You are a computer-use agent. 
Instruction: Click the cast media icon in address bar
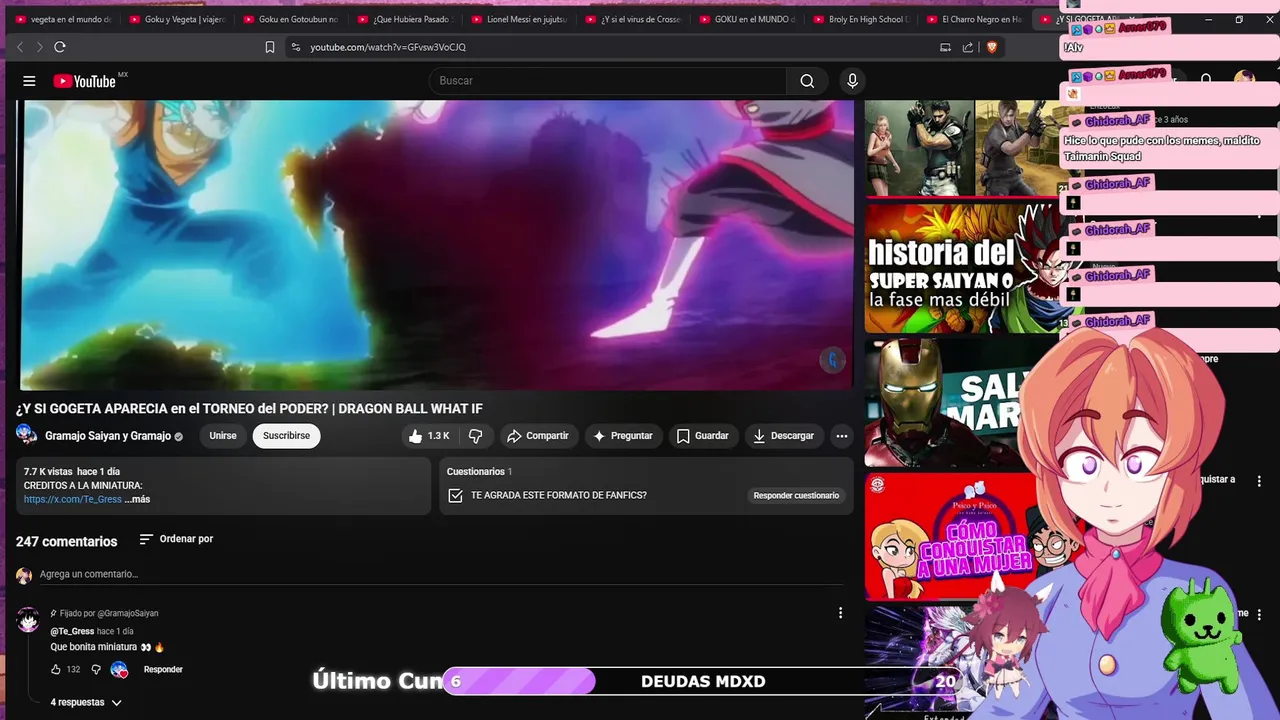point(945,47)
